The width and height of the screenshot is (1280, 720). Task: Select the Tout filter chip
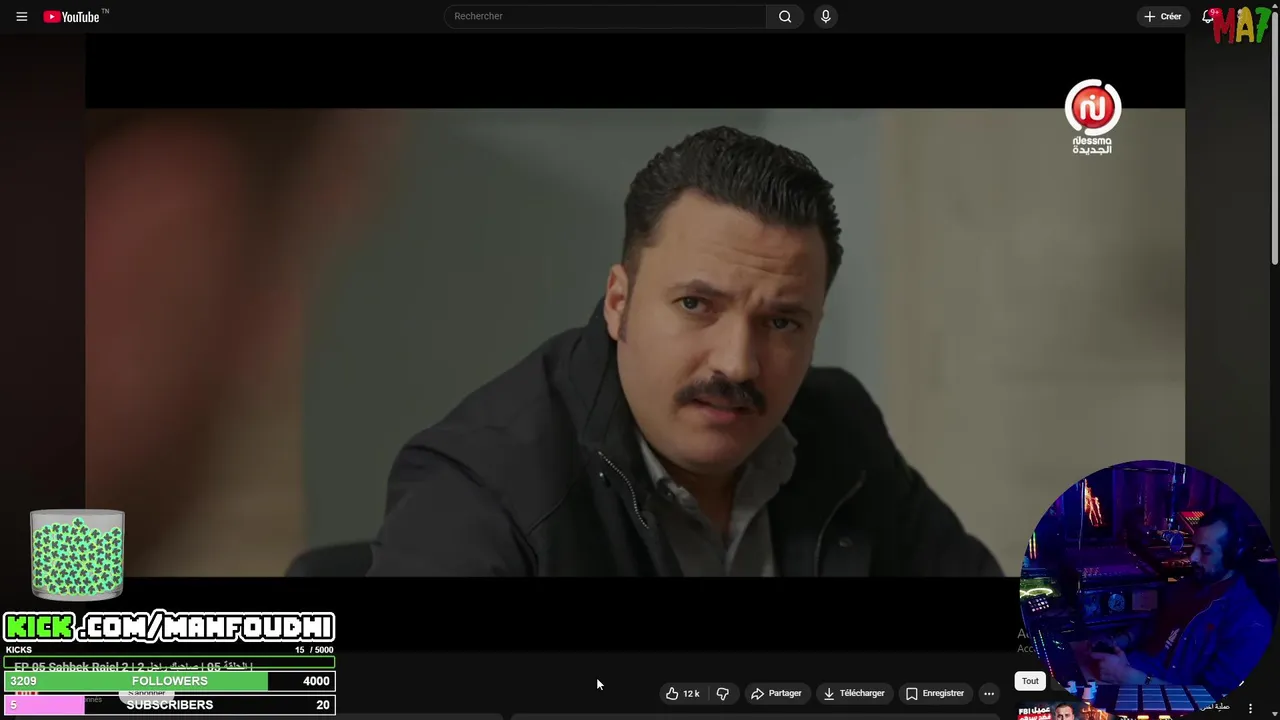(x=1030, y=681)
